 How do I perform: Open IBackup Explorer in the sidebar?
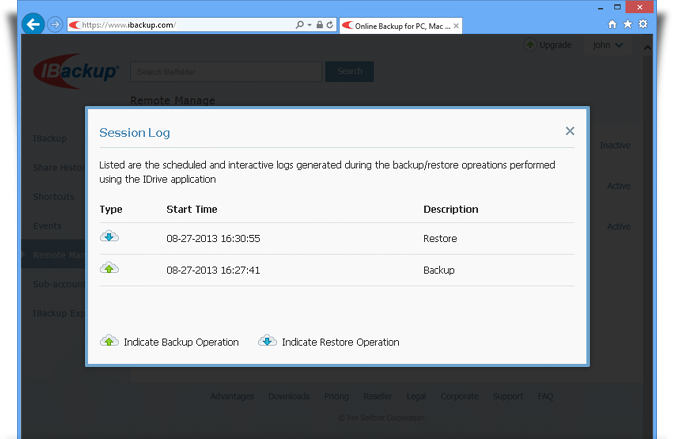click(x=59, y=313)
